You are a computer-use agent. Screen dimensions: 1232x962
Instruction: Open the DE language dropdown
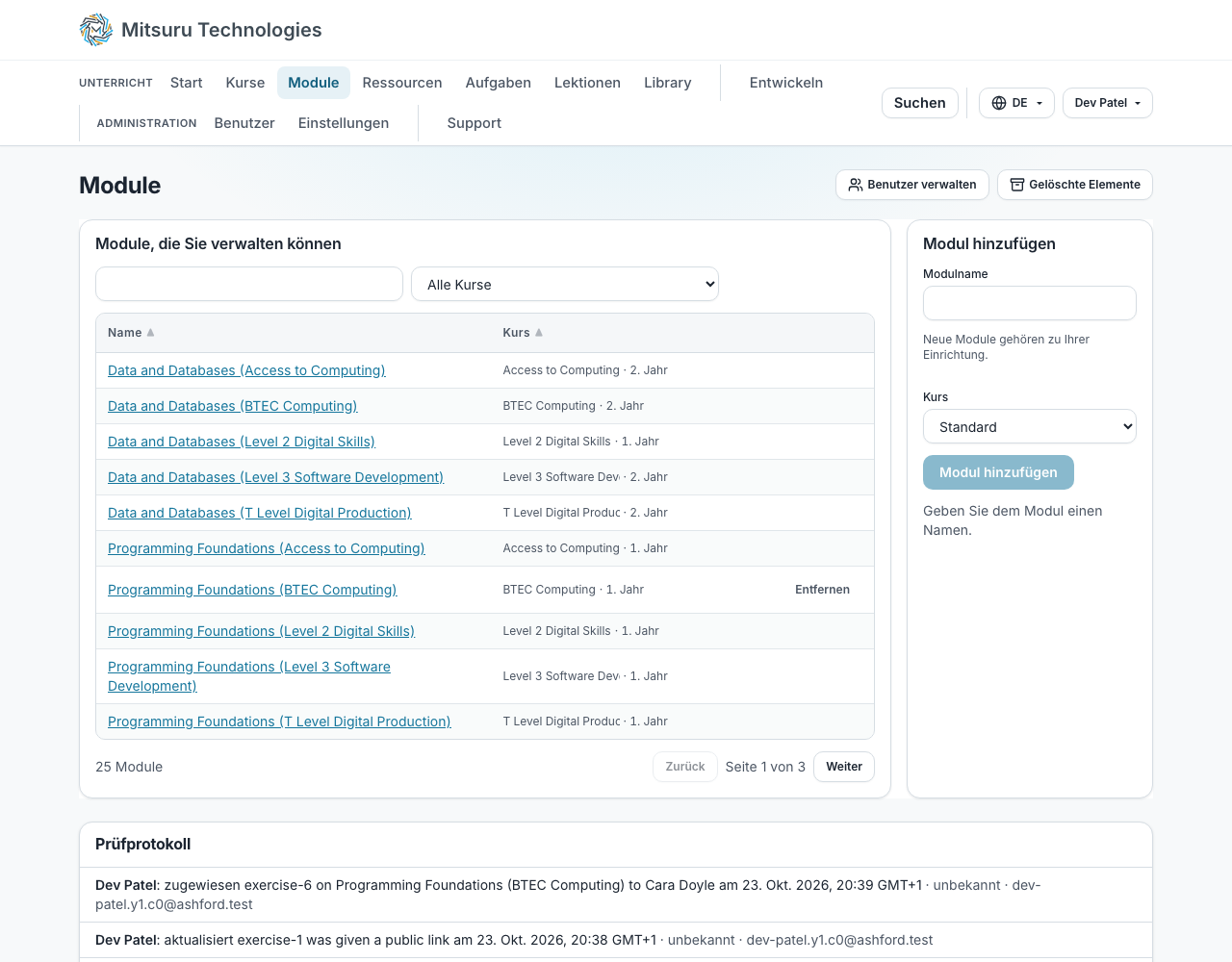1016,103
